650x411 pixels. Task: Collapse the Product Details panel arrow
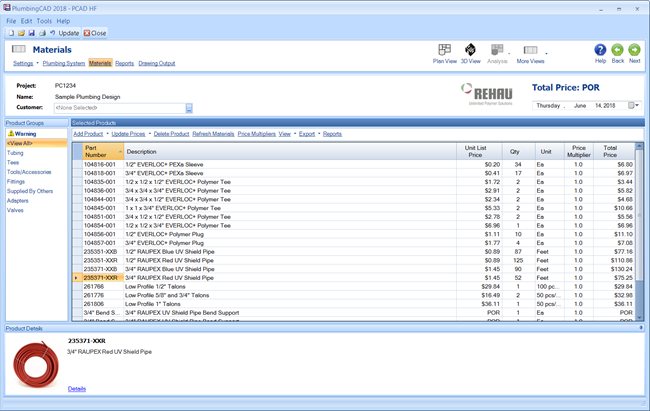tap(641, 328)
